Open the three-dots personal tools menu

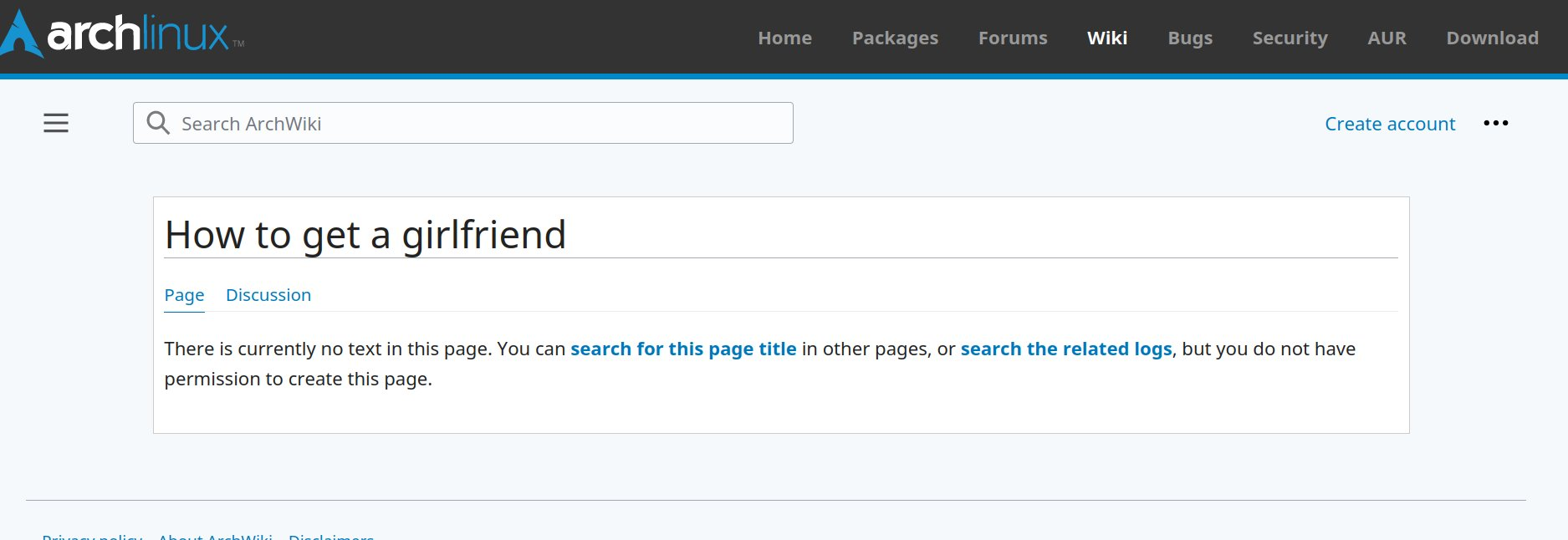click(1495, 123)
